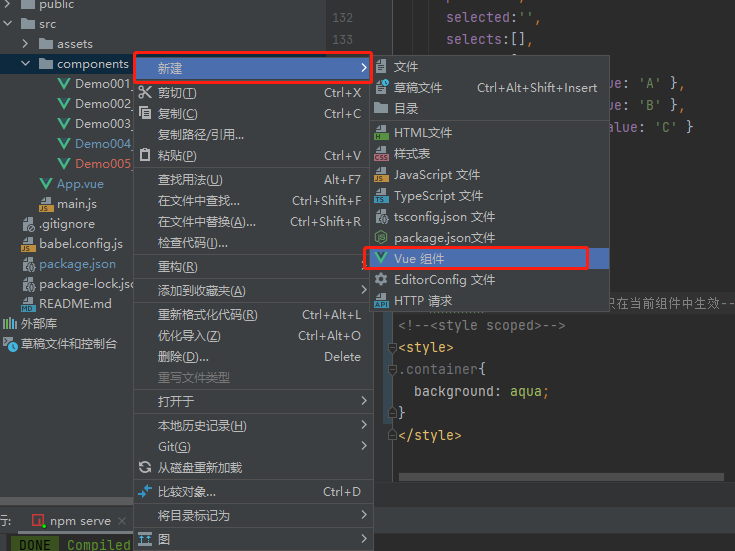Open the 添加到收藏夹 submenu arrow
735x551 pixels.
tap(364, 290)
